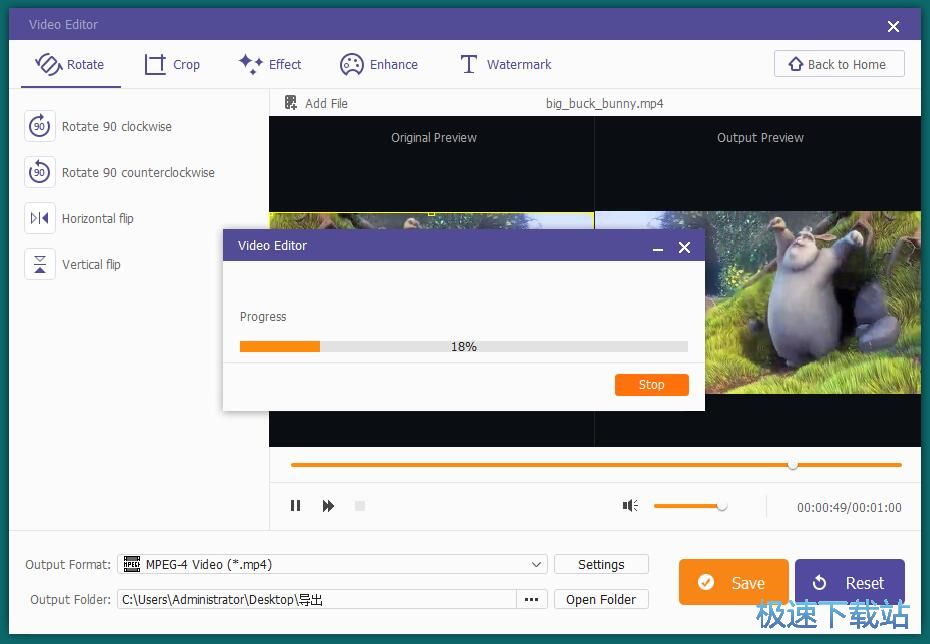Switch to the Effect tab

(270, 64)
